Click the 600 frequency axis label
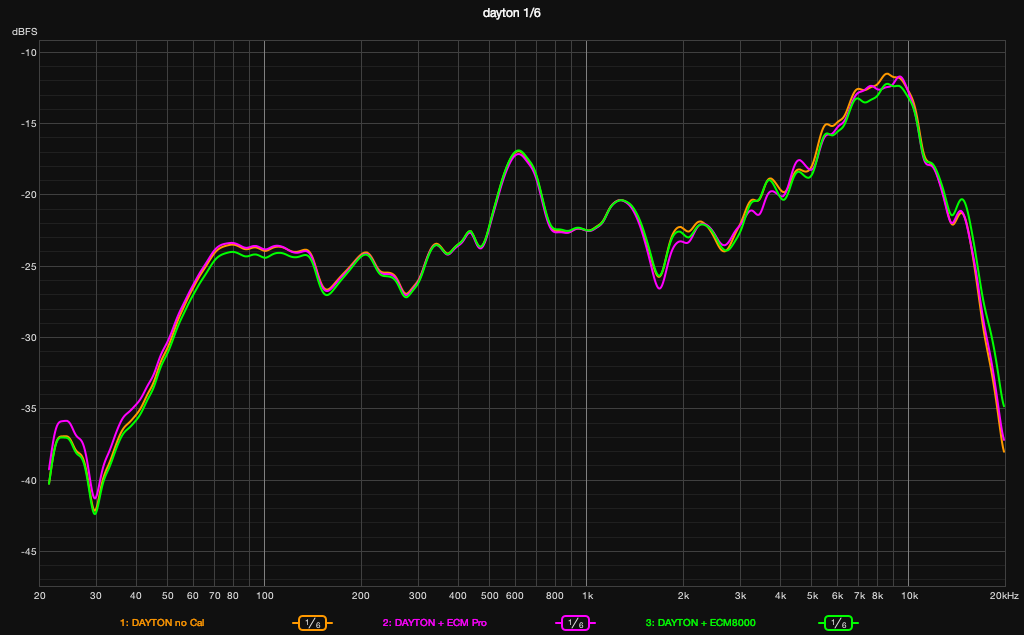This screenshot has height=635, width=1024. (x=515, y=596)
